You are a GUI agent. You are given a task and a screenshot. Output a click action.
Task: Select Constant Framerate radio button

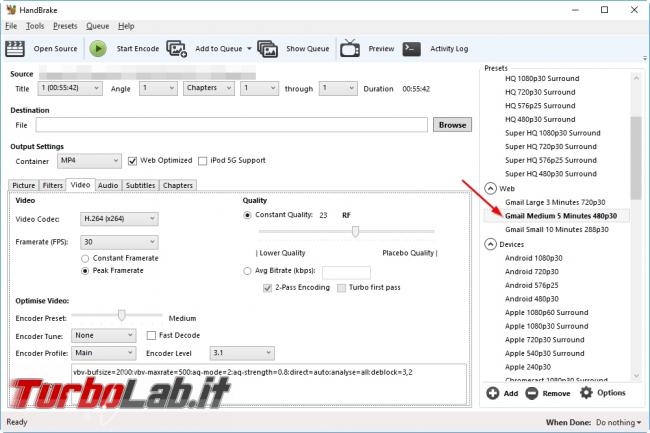85,259
